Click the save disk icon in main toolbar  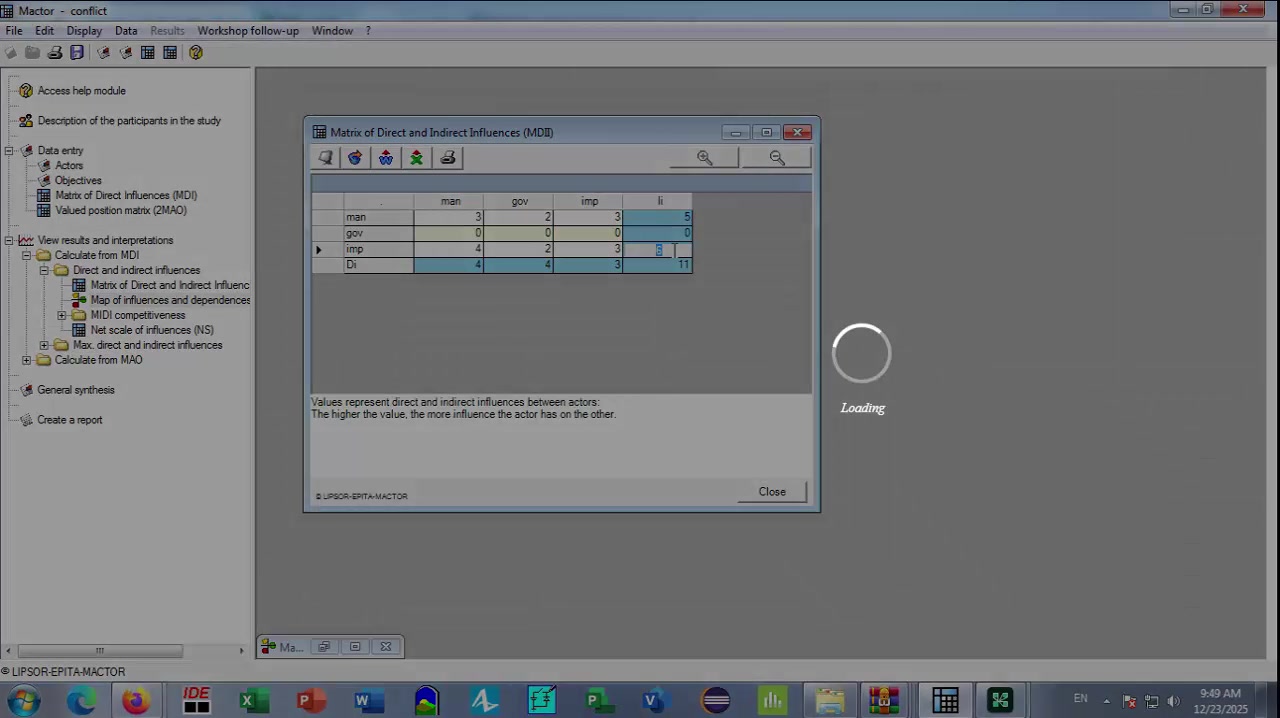77,53
